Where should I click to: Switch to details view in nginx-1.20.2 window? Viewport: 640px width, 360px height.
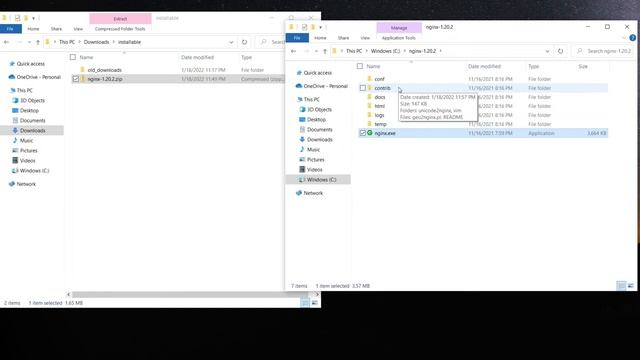pyautogui.click(x=621, y=286)
